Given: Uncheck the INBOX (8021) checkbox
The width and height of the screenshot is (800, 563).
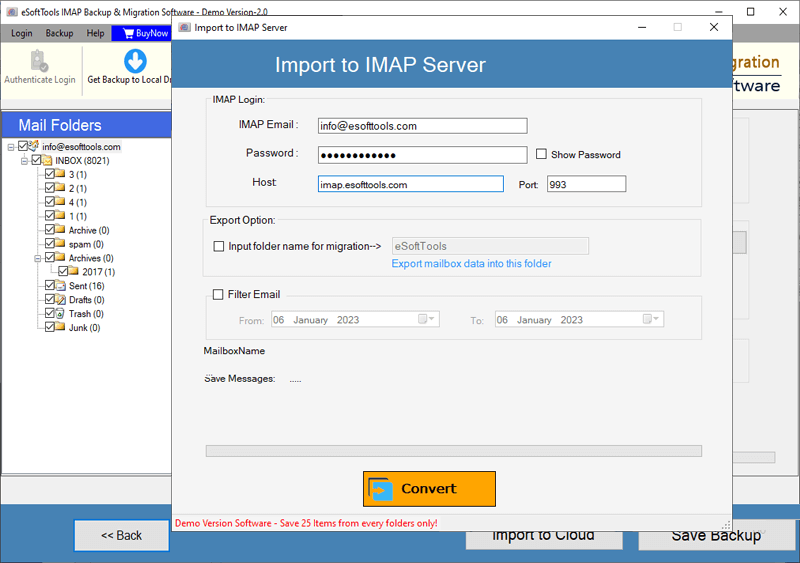Looking at the screenshot, I should 36,160.
